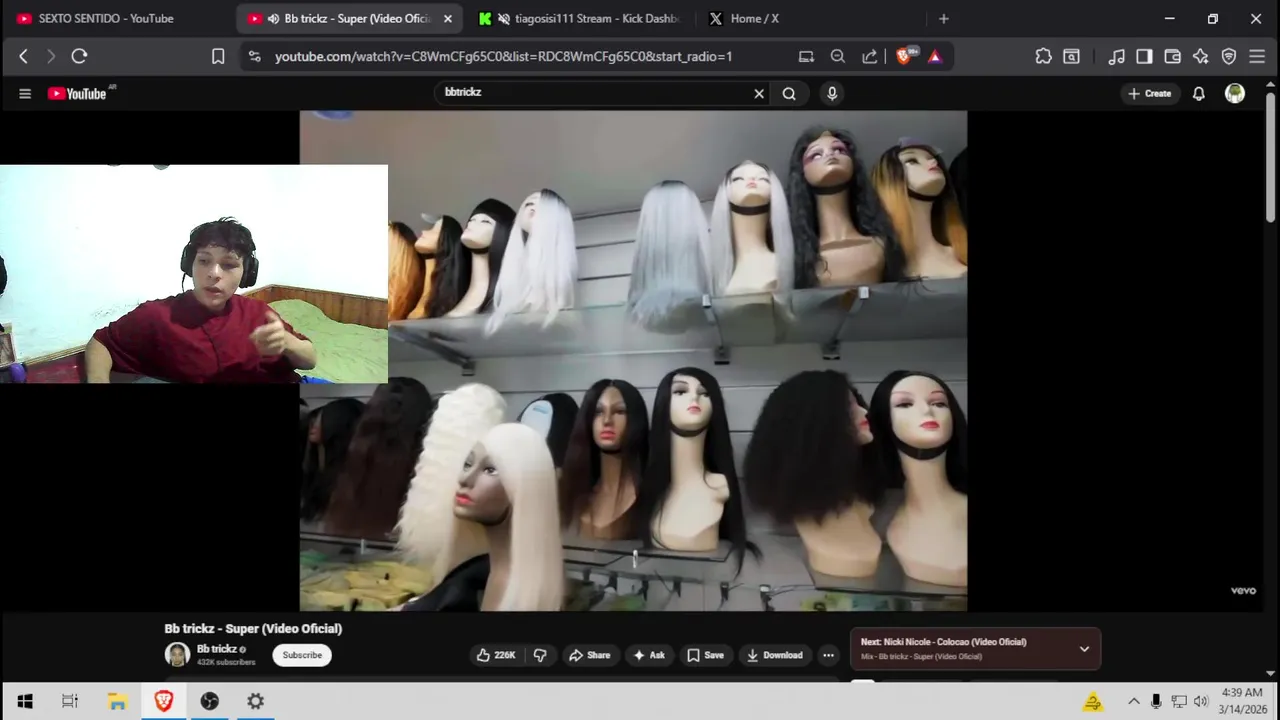Open browser extensions puzzle icon
Screen dimensions: 1280x720
tap(1043, 57)
